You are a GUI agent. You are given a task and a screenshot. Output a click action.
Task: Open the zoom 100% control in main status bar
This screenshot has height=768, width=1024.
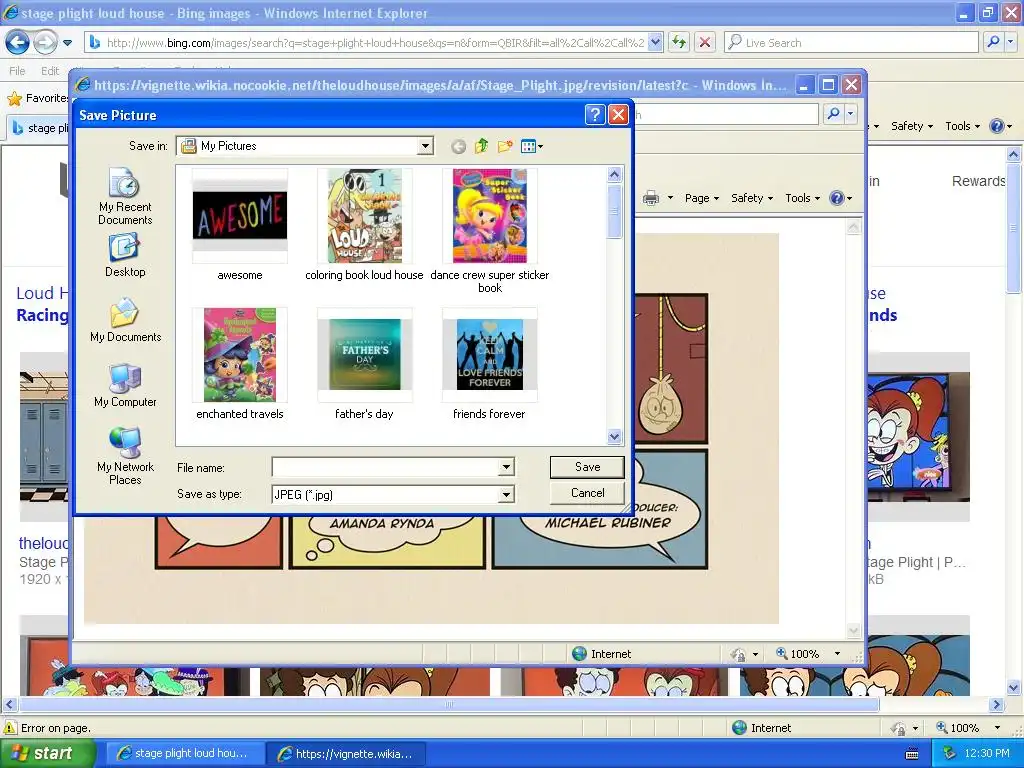pos(968,728)
